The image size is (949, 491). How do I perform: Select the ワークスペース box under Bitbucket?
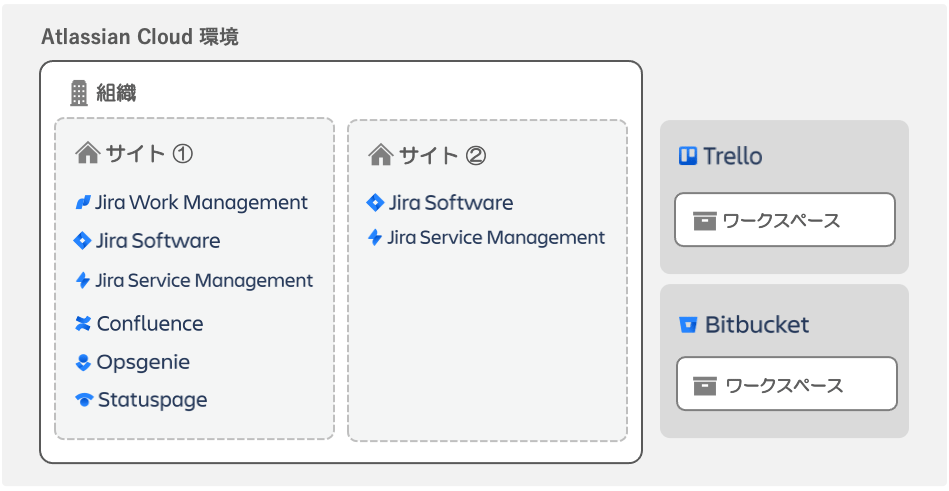pyautogui.click(x=787, y=383)
